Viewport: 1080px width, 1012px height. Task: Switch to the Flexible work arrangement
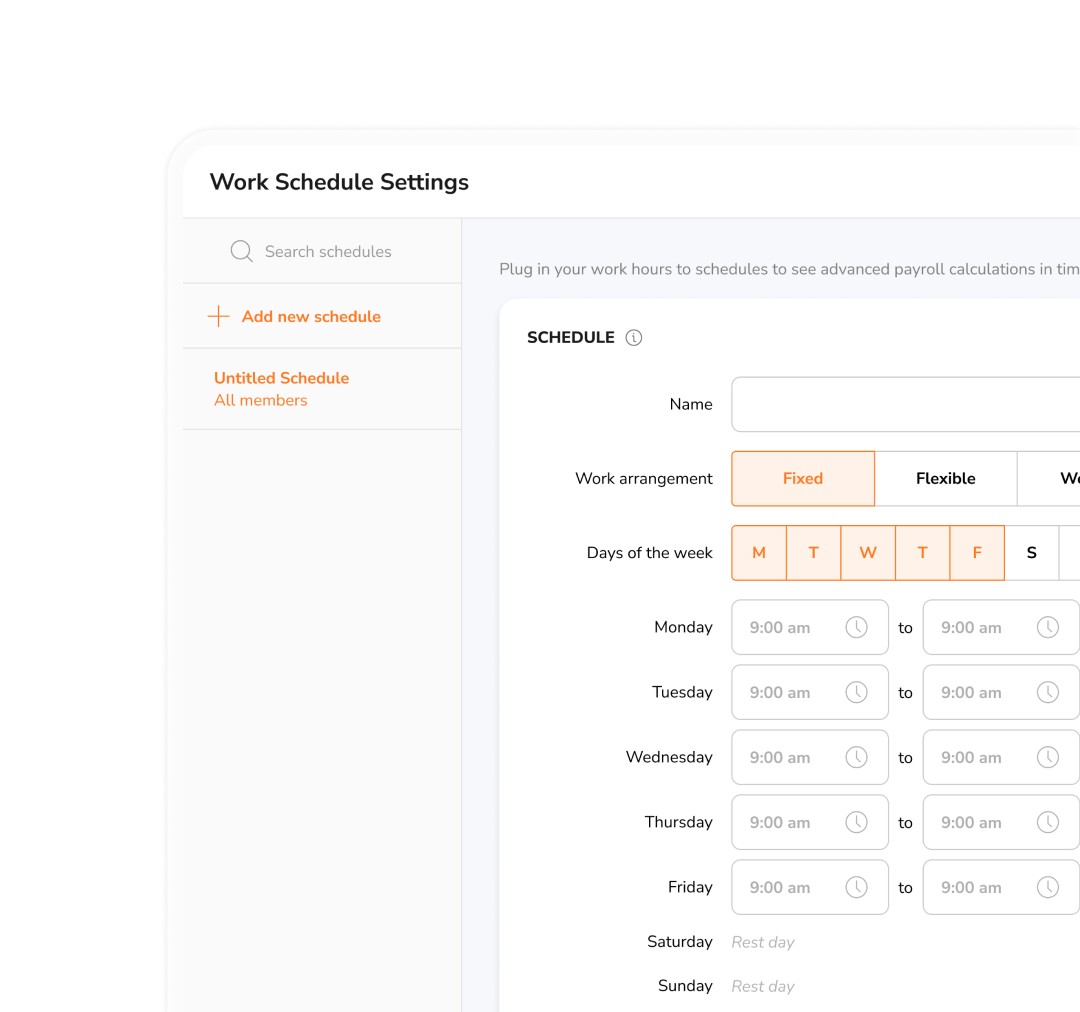[x=944, y=478]
